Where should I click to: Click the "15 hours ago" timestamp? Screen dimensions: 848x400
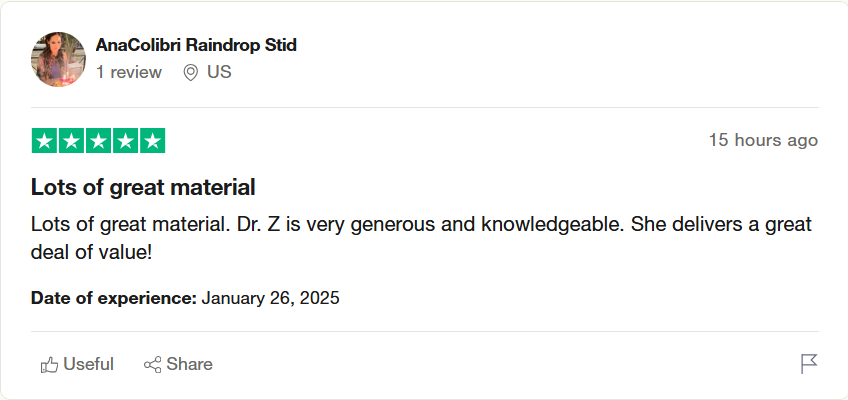[763, 141]
